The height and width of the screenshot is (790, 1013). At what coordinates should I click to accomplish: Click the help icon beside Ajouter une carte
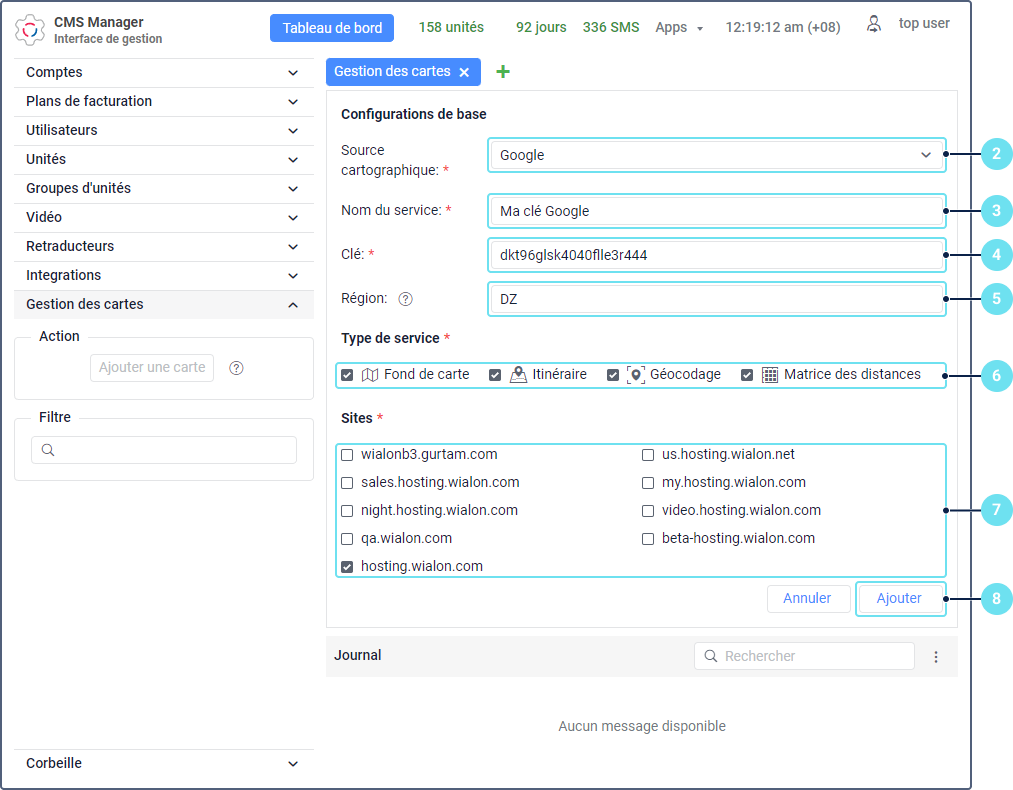point(236,368)
